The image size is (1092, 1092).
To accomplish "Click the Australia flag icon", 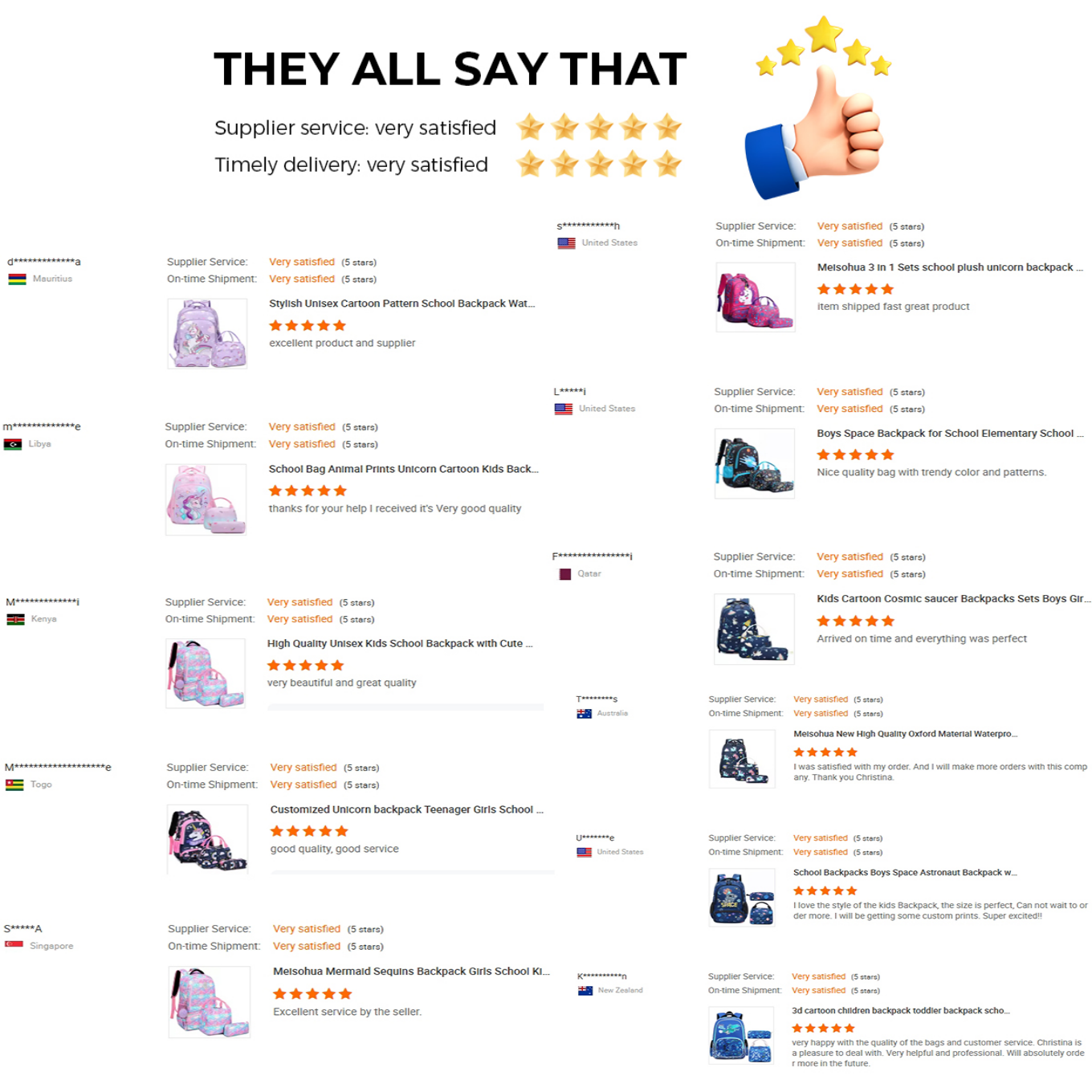I will tap(584, 713).
